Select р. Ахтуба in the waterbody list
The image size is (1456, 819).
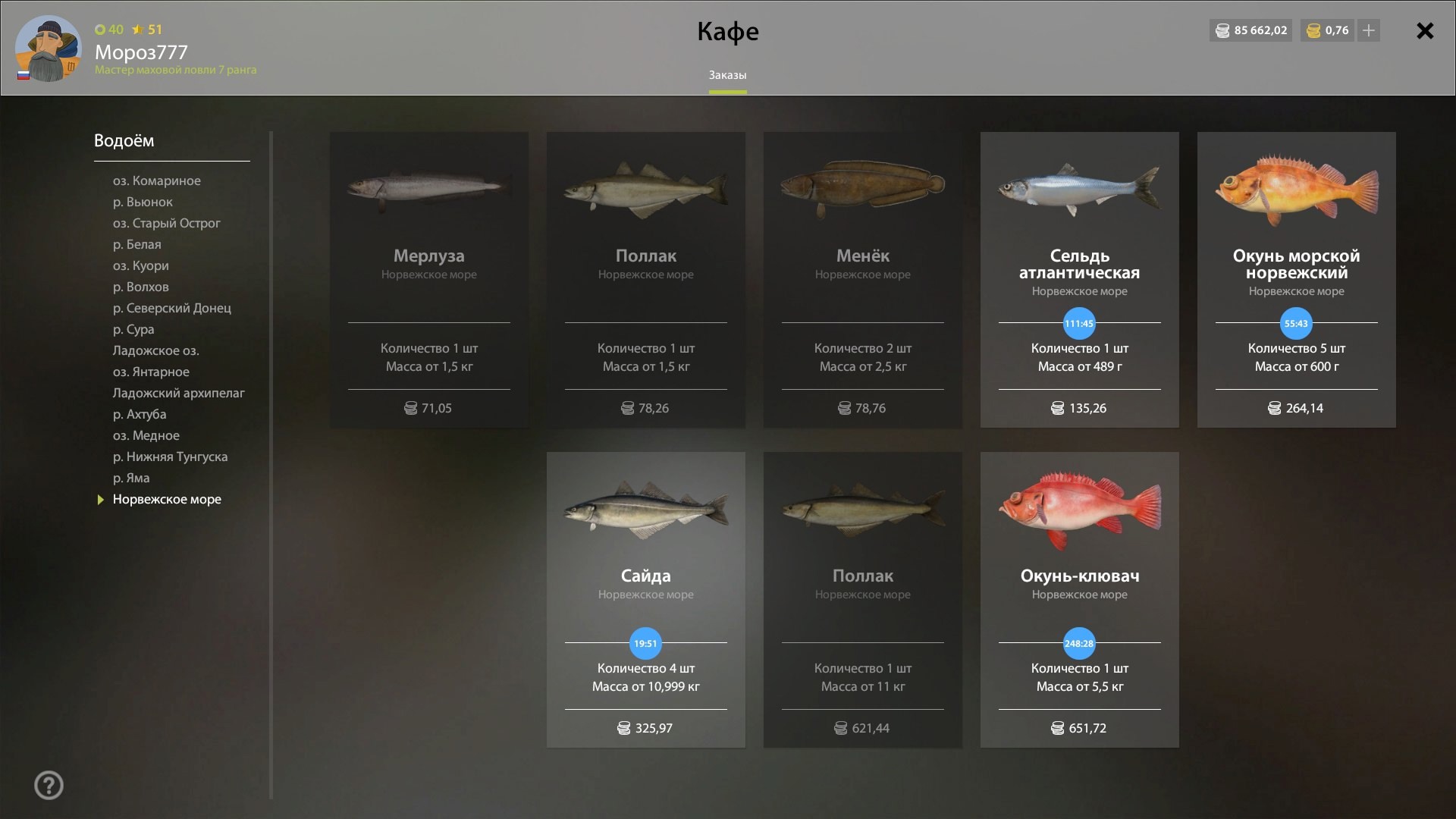tap(140, 414)
